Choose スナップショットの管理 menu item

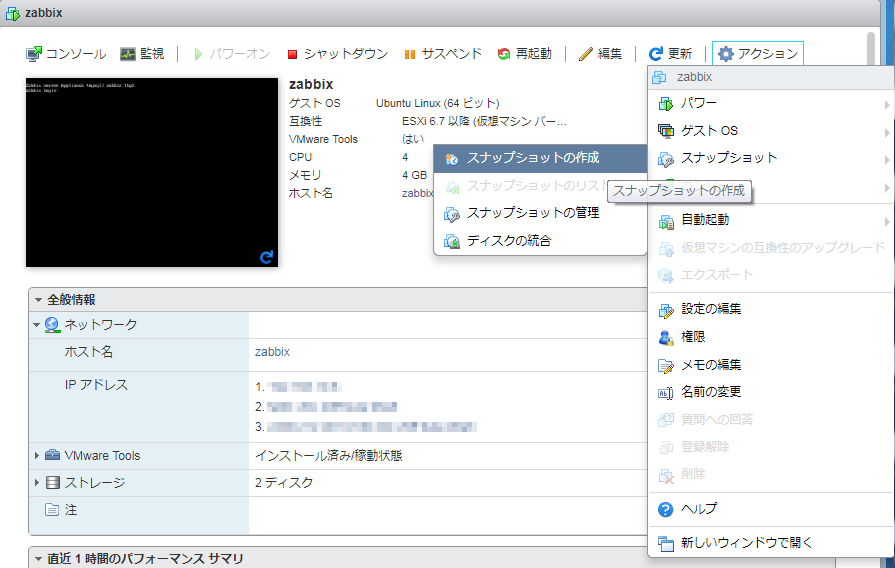[532, 213]
